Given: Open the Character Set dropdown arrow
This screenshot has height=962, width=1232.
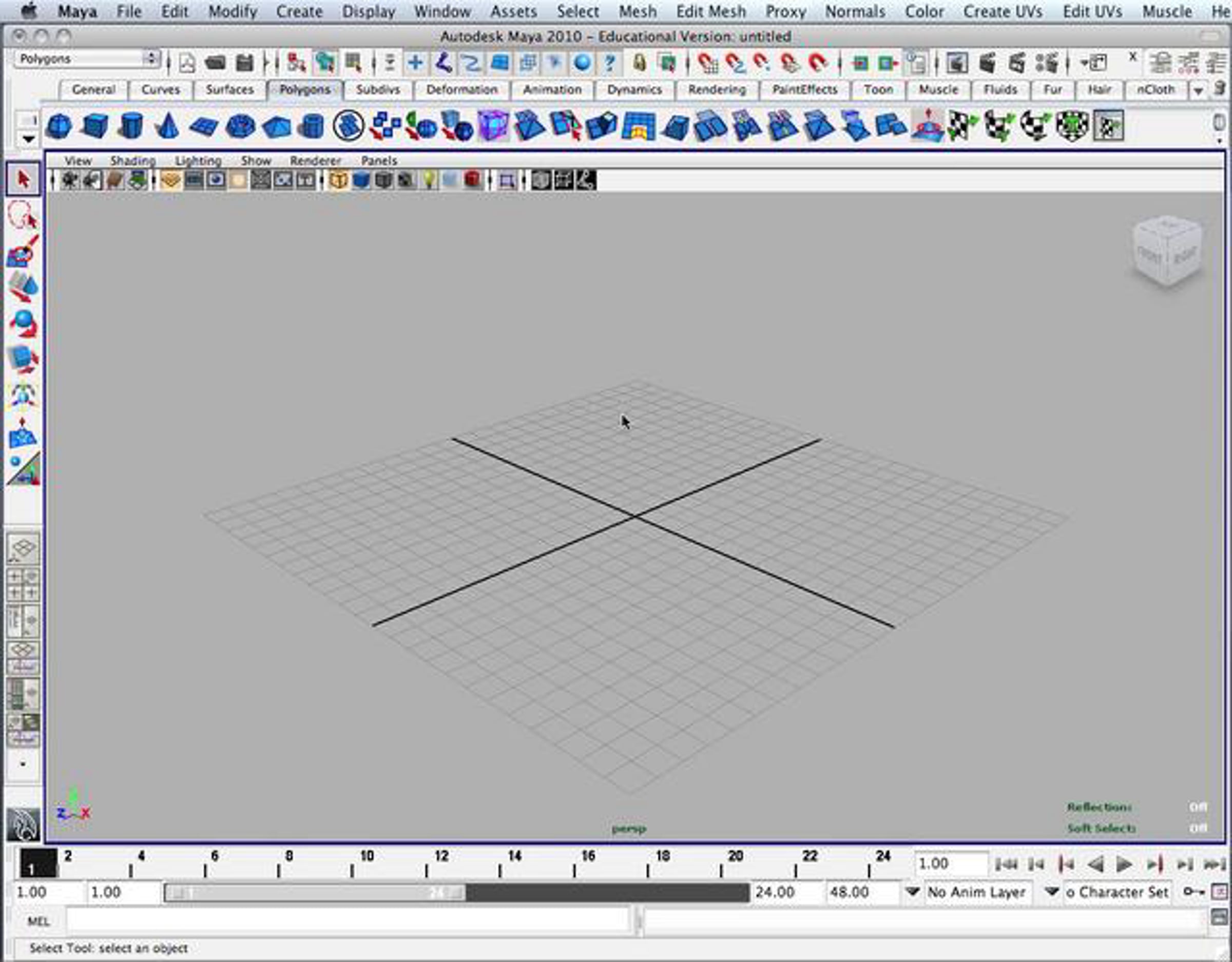Looking at the screenshot, I should [x=1051, y=892].
